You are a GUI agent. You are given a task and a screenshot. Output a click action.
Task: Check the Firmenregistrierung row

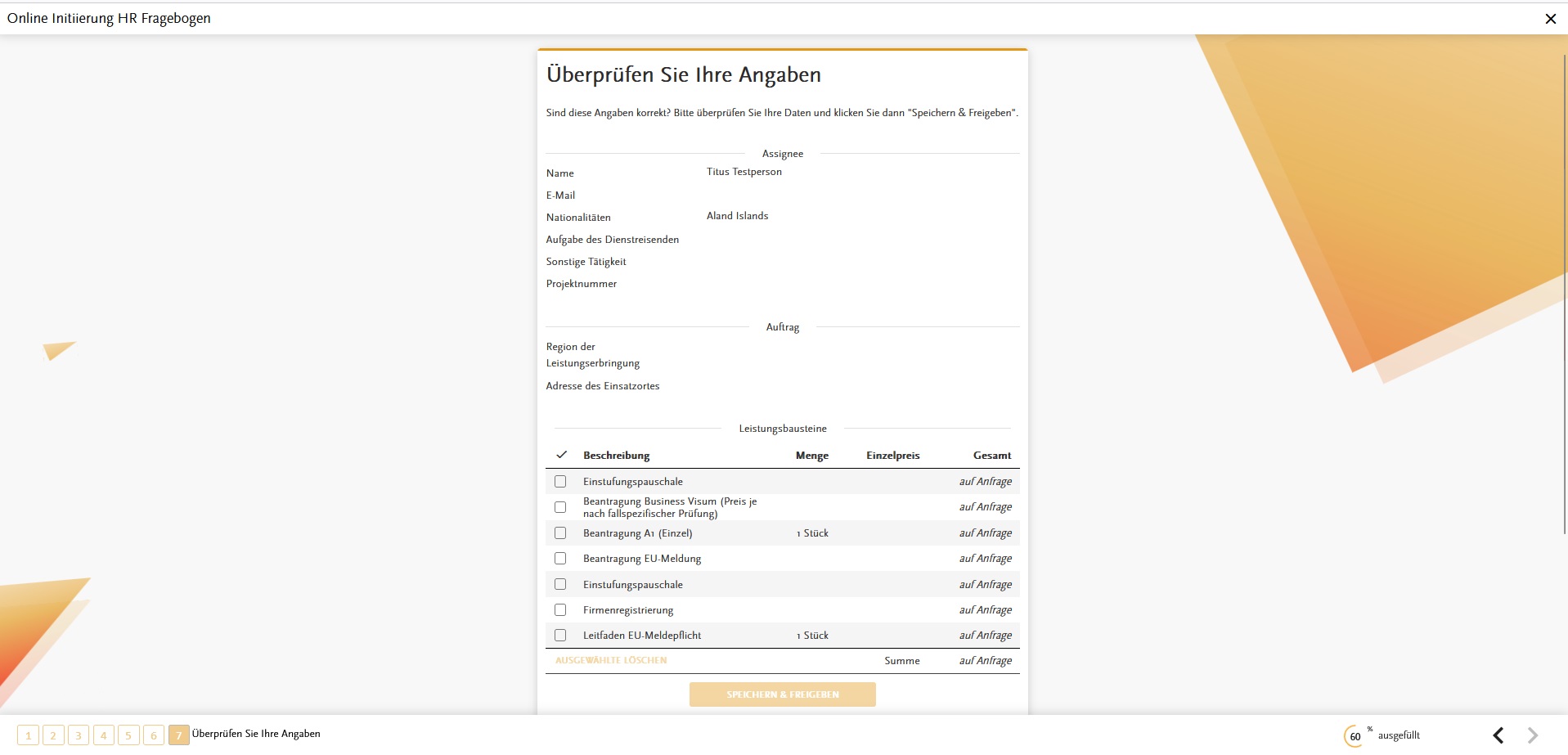pos(560,610)
